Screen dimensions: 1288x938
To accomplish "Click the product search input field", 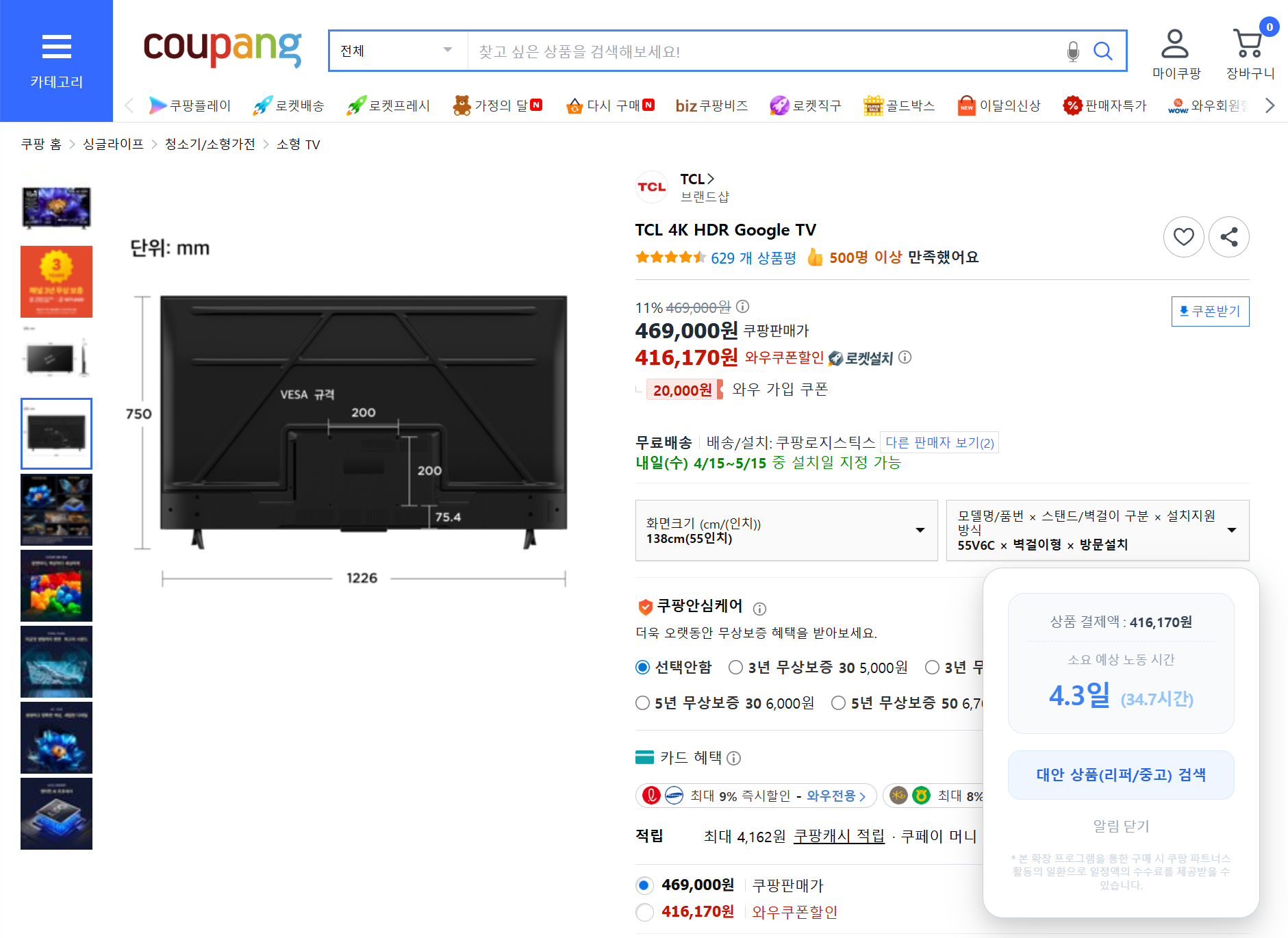I will click(x=763, y=51).
